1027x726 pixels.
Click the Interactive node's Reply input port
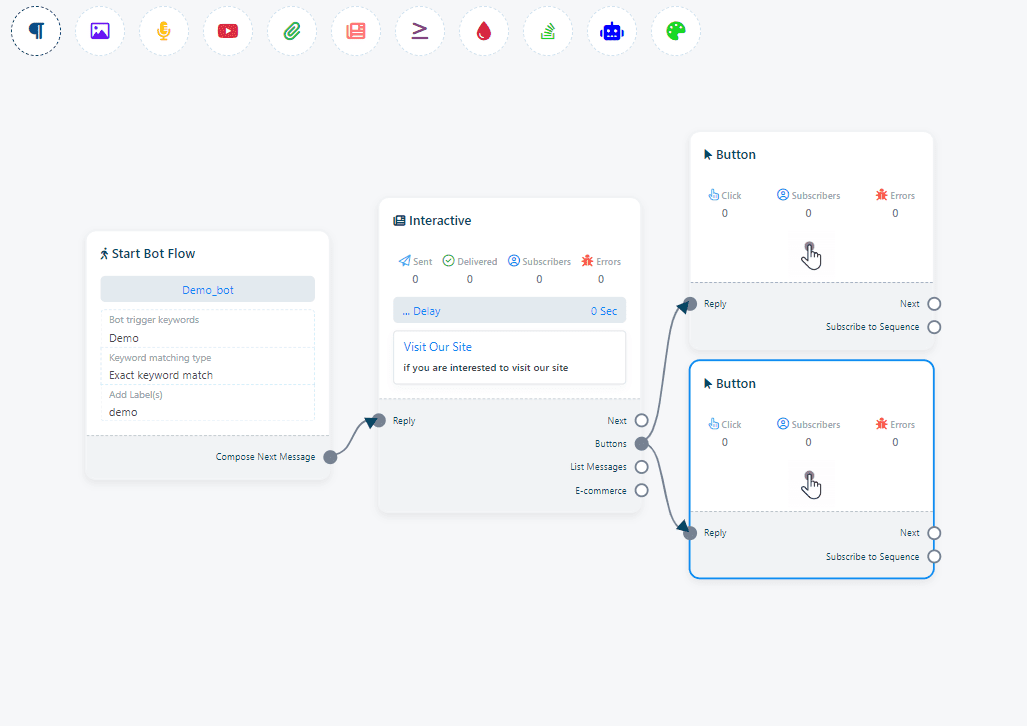(x=379, y=421)
